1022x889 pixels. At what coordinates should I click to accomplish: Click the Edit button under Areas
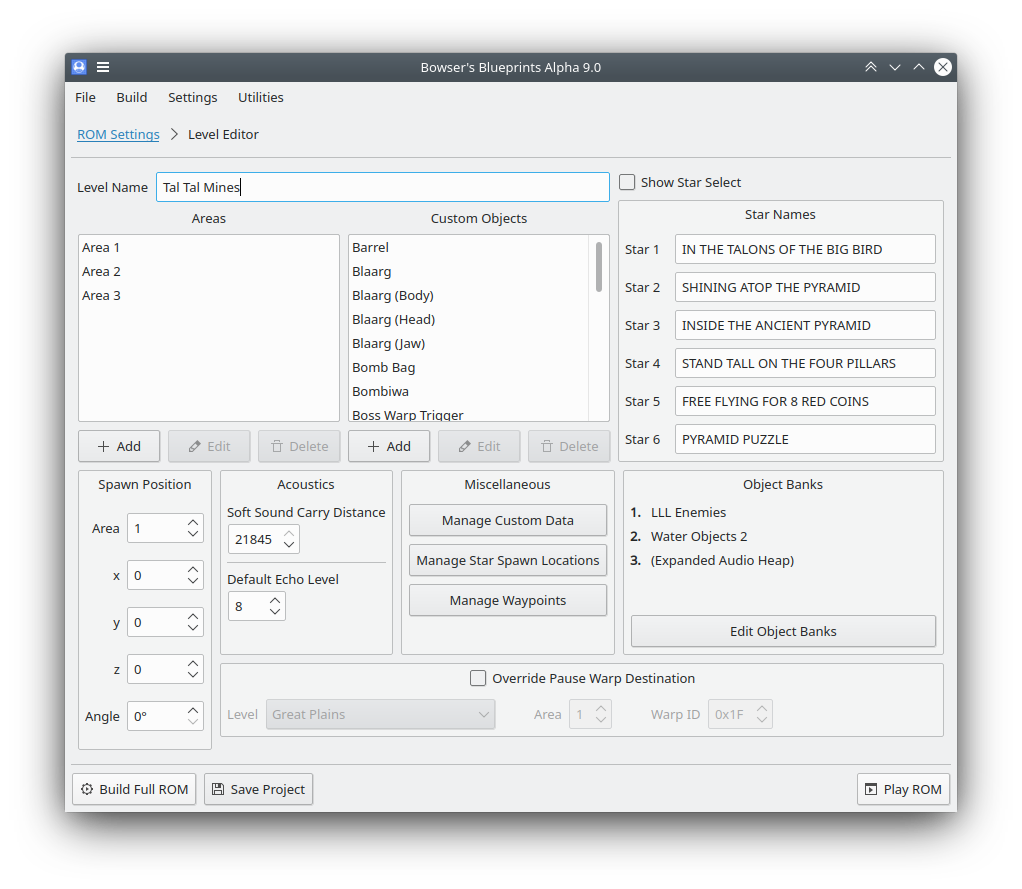(x=209, y=446)
